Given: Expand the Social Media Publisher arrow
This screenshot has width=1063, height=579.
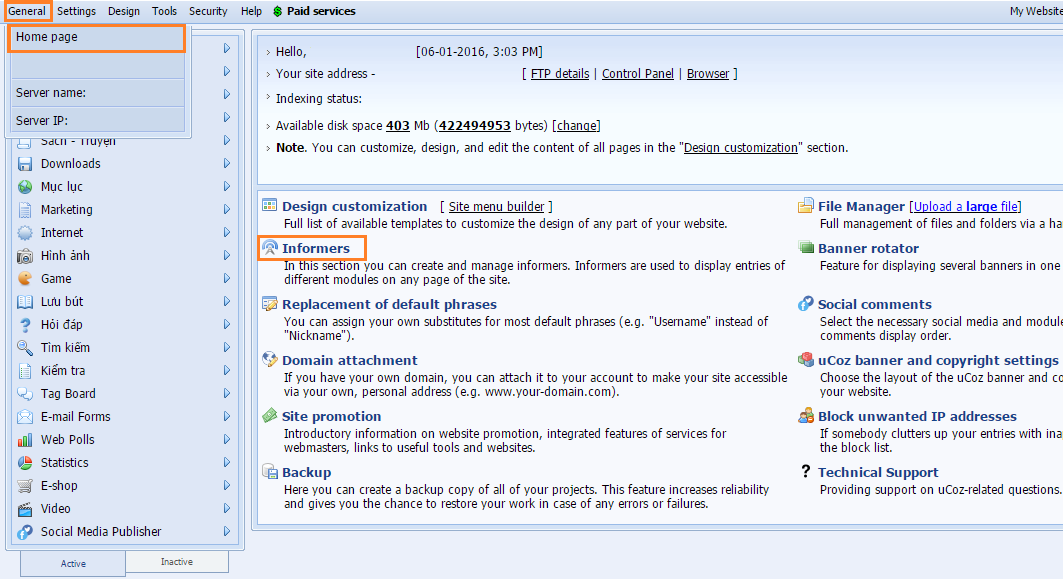Looking at the screenshot, I should point(227,532).
